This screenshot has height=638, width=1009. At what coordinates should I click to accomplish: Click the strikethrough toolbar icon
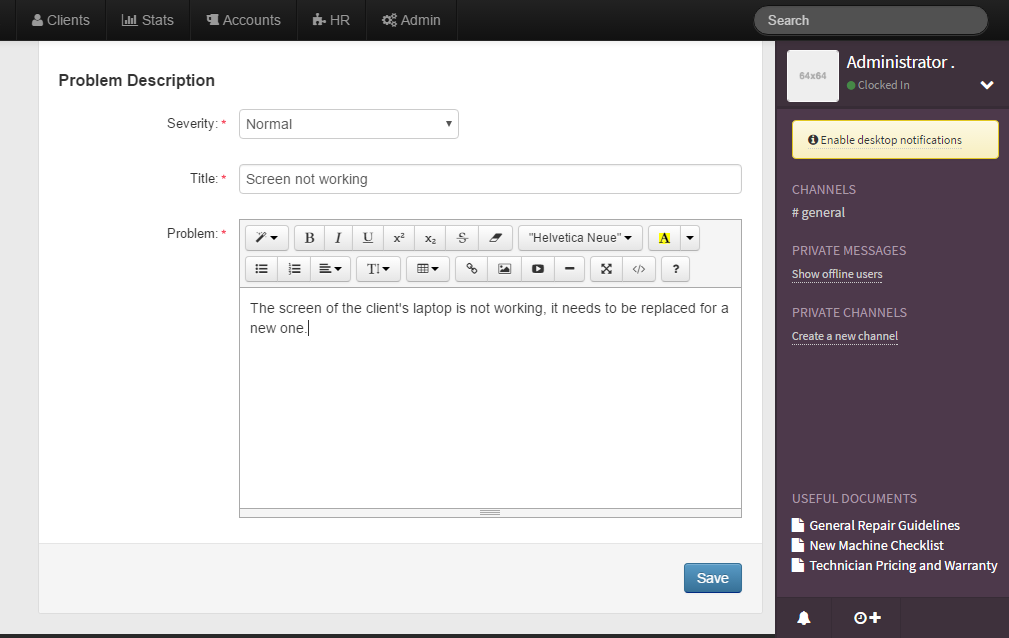click(x=461, y=238)
